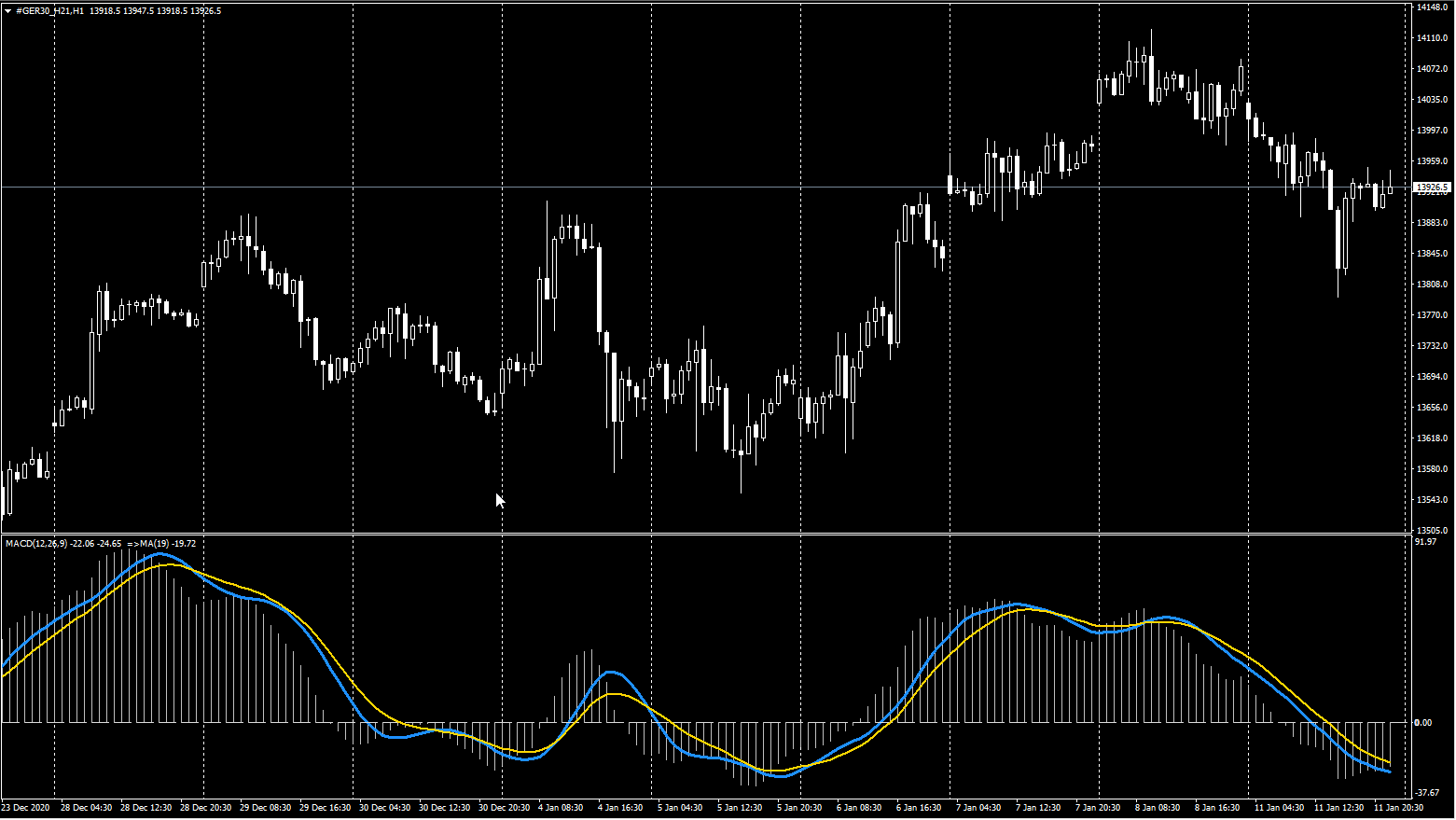1456x820 pixels.
Task: Click the 6 Jan 08:30 time label
Action: 859,808
